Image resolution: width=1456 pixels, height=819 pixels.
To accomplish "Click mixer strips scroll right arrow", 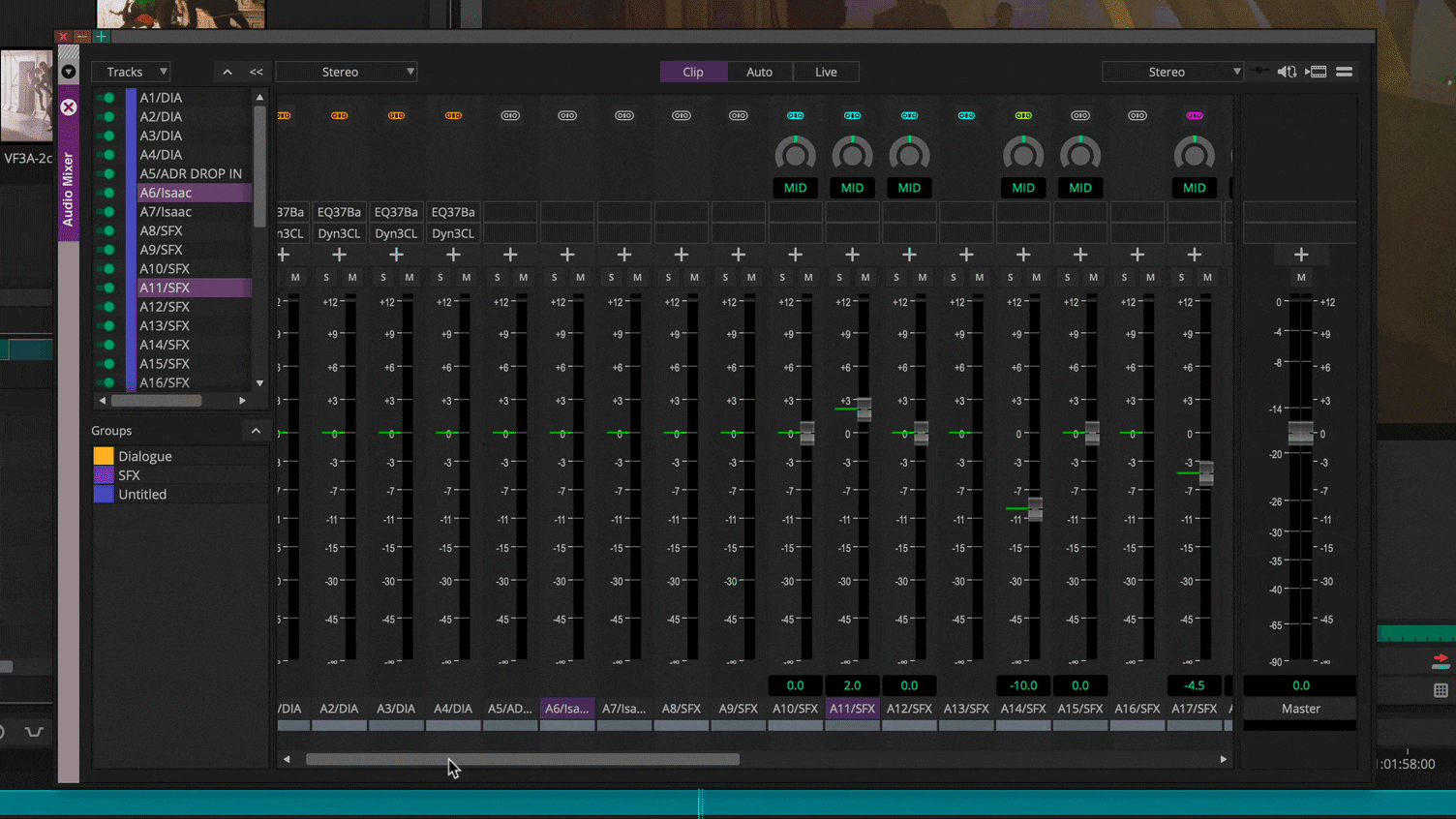I will click(x=1224, y=760).
